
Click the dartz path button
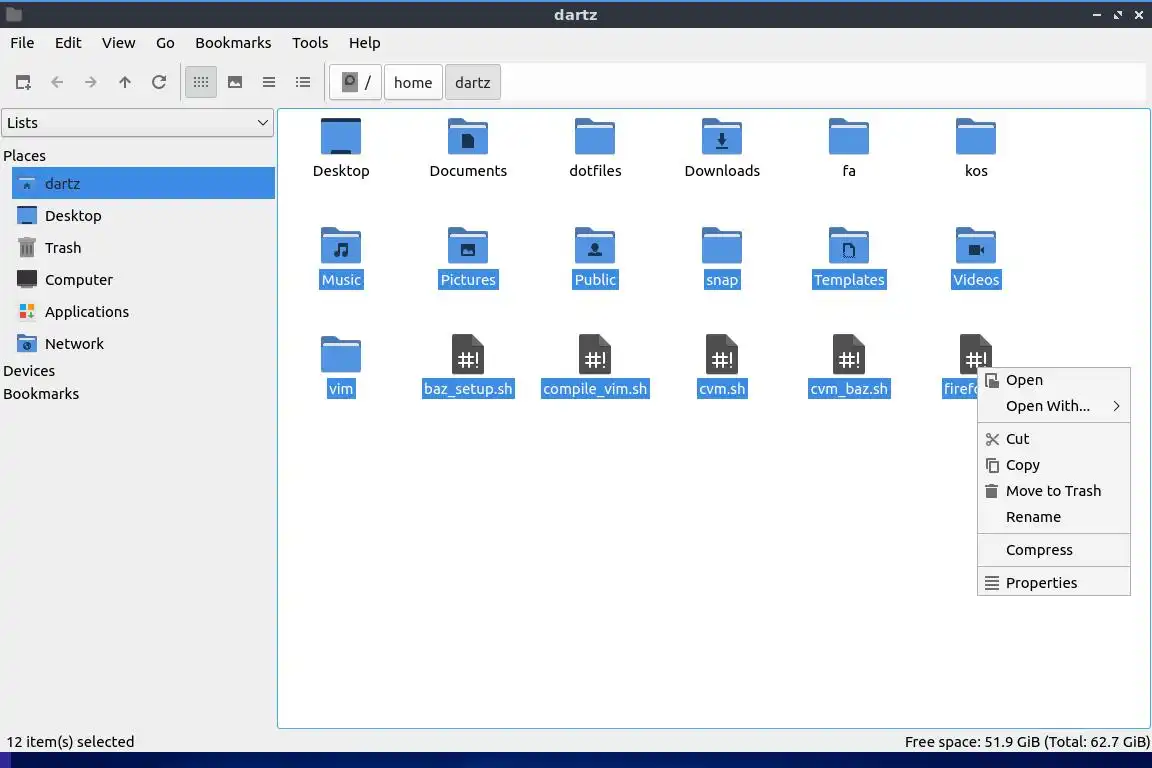click(x=472, y=82)
